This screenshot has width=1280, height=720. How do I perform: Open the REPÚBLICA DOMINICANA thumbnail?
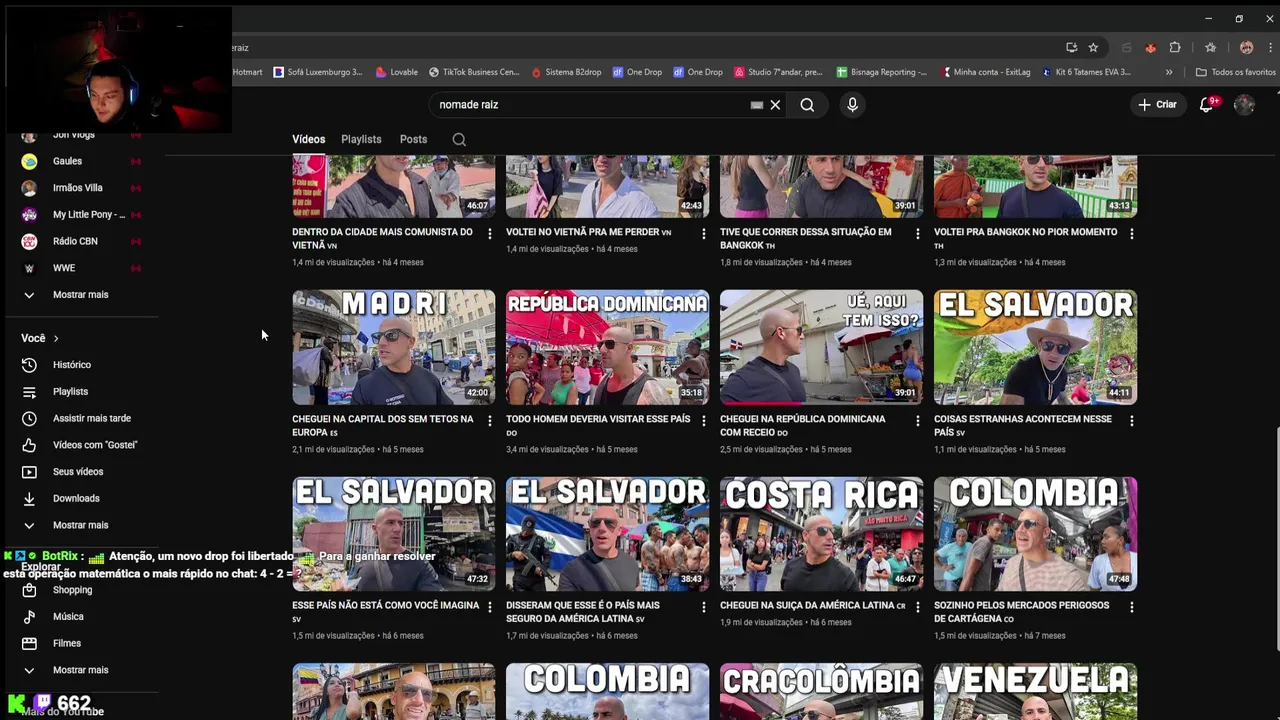[x=607, y=347]
